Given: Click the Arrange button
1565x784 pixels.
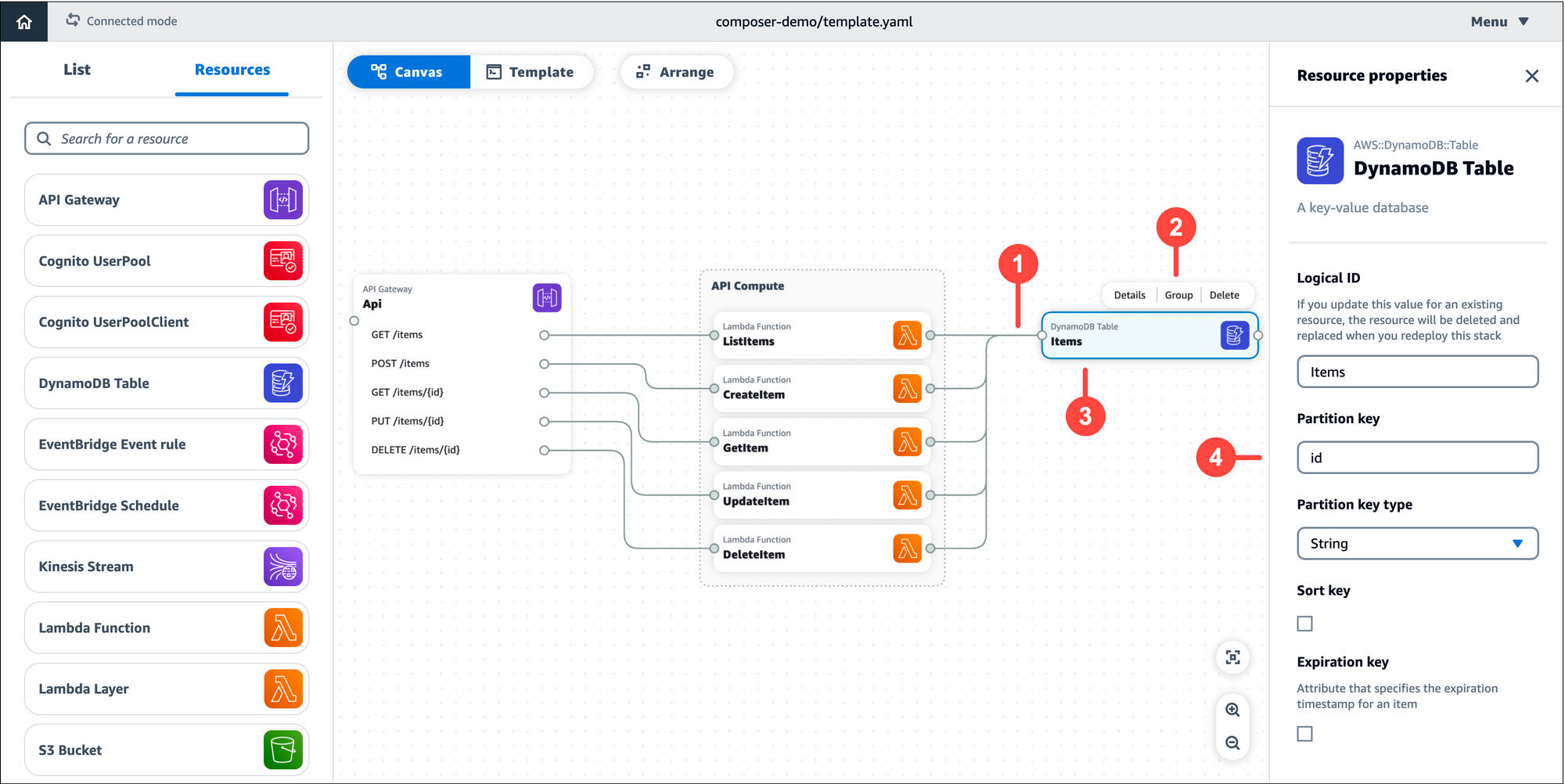Looking at the screenshot, I should [x=676, y=71].
